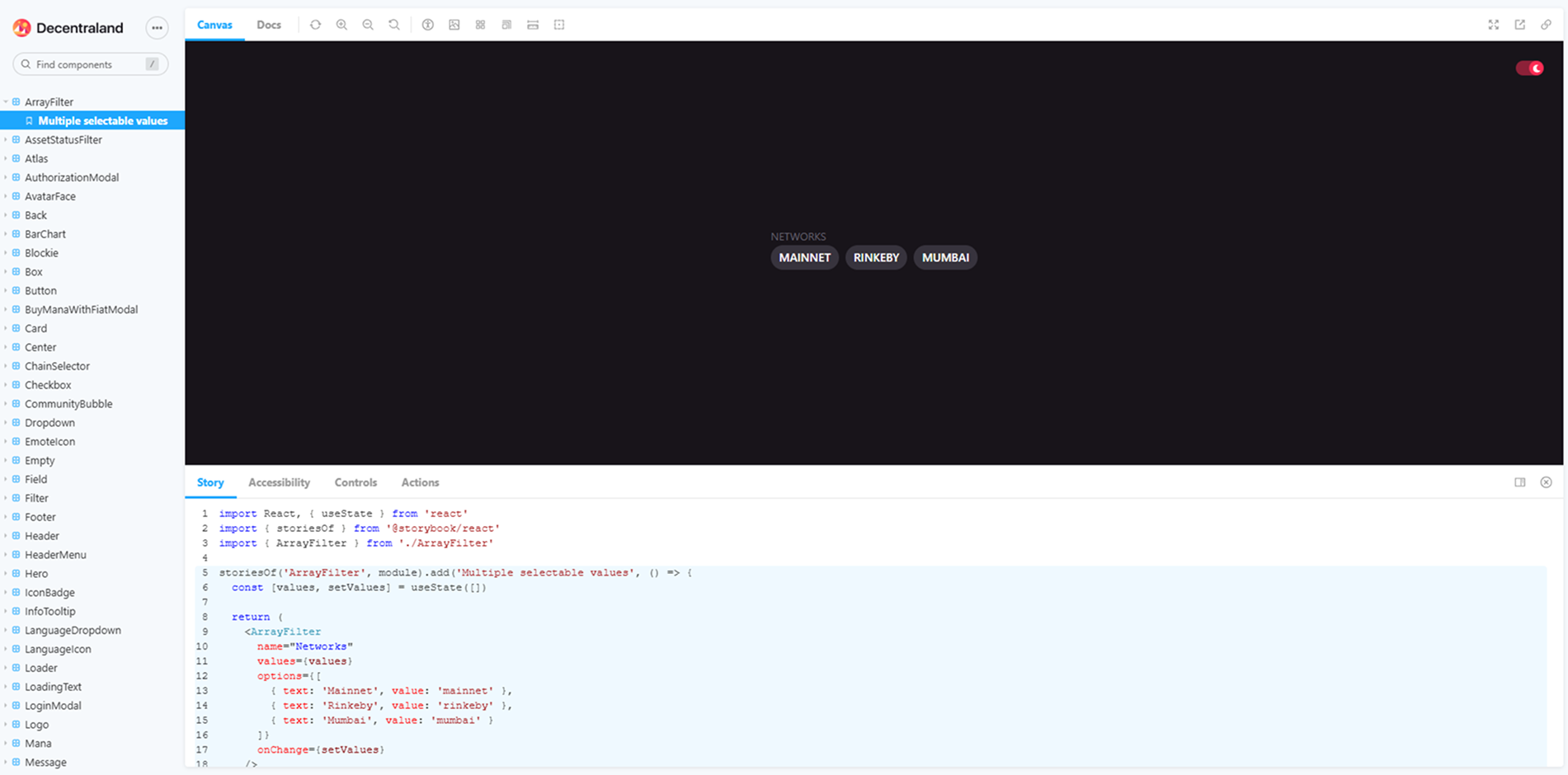Collapse the ArrayFilter component group
This screenshot has height=775, width=1568.
49,102
